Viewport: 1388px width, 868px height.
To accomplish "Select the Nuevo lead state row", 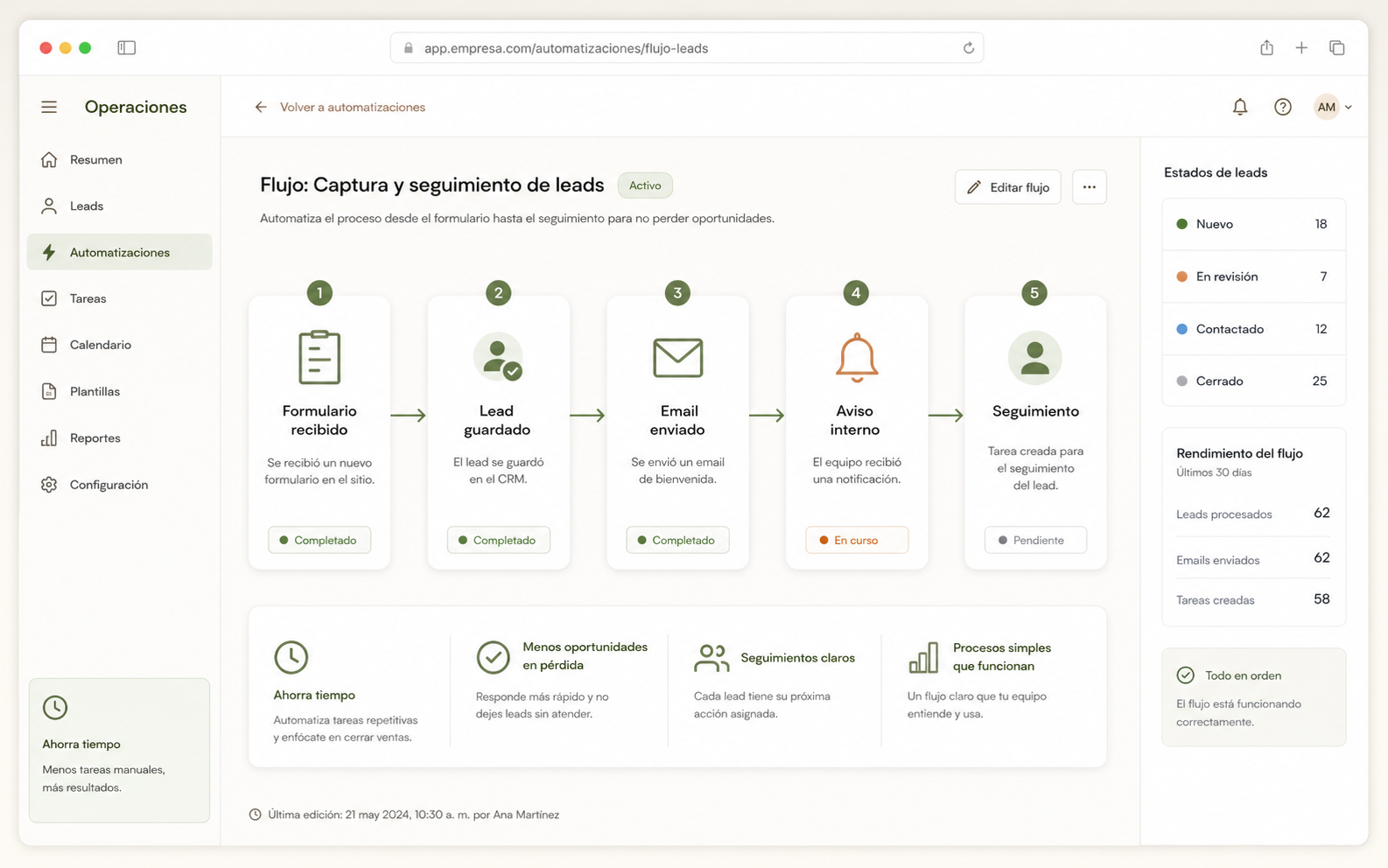I will (1253, 224).
